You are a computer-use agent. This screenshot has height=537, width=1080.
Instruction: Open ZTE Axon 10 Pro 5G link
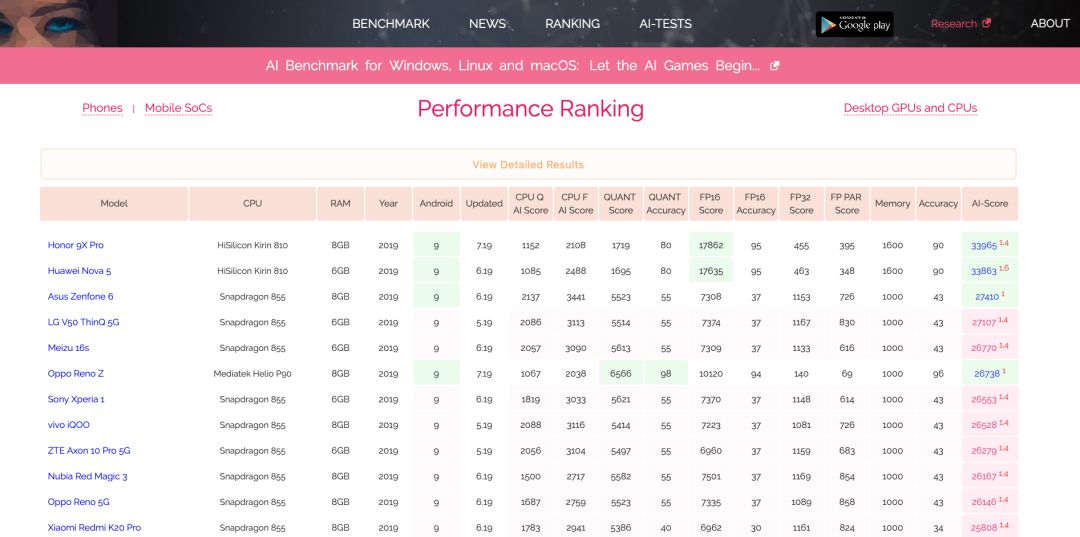pyautogui.click(x=89, y=451)
